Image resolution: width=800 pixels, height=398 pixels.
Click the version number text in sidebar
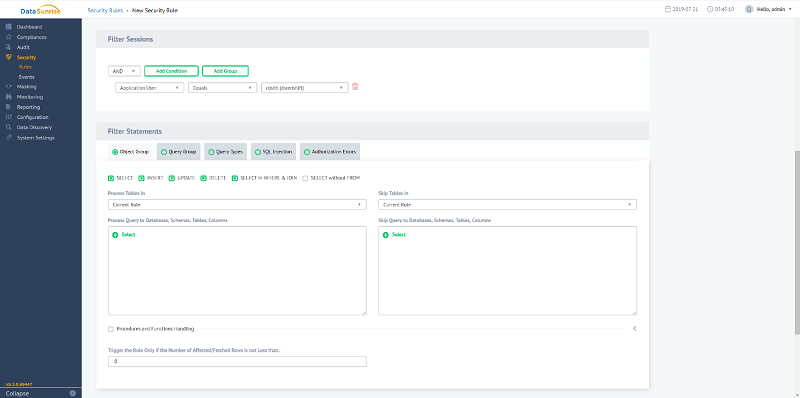[19, 384]
